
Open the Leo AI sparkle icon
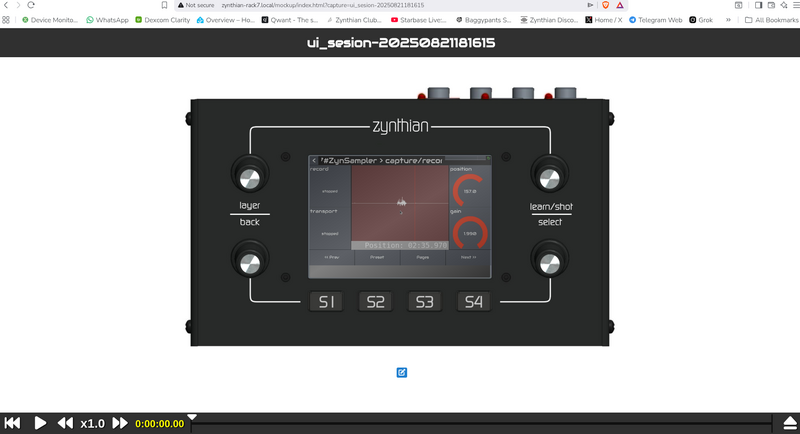(x=784, y=5)
